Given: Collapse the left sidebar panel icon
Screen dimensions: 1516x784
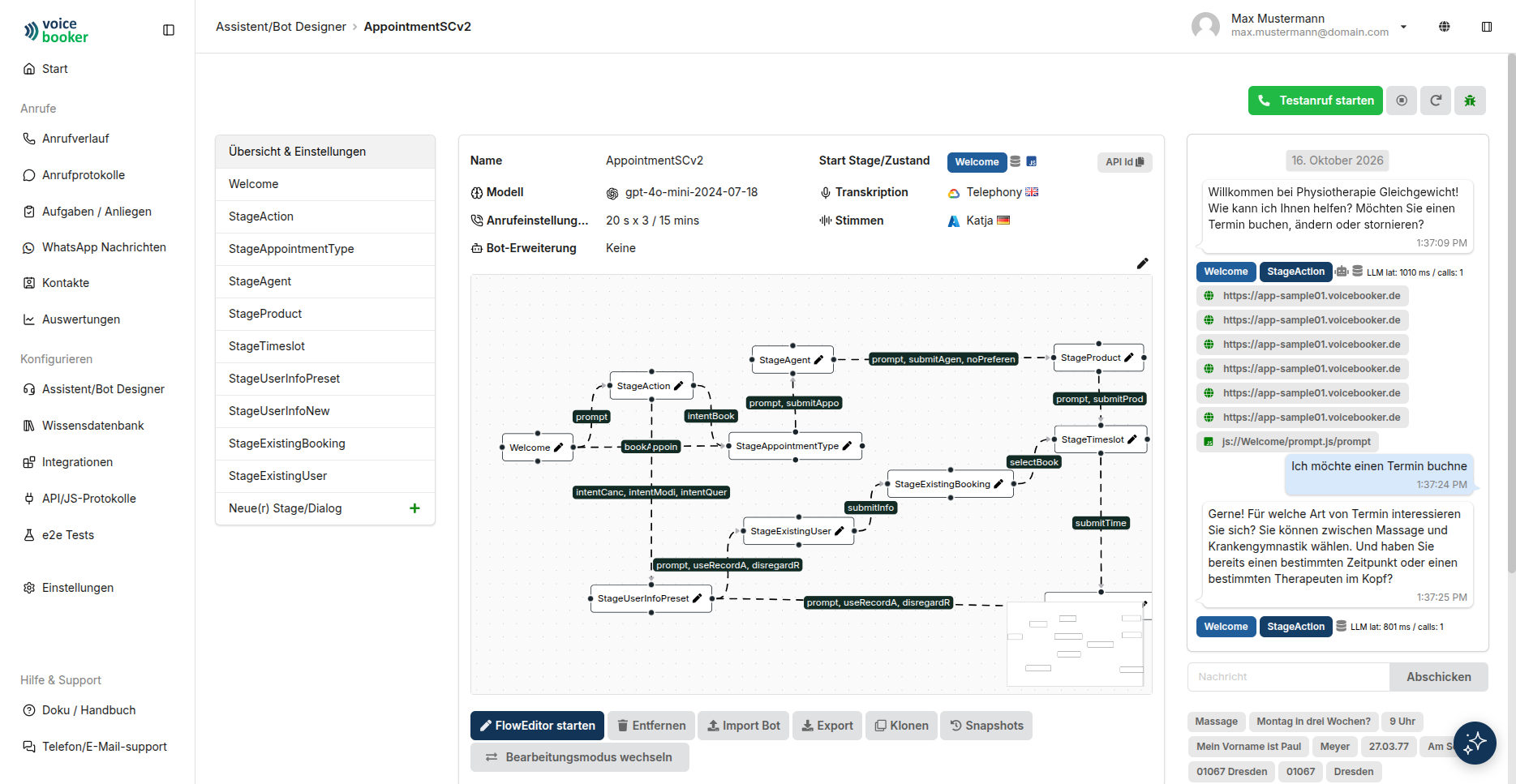Looking at the screenshot, I should coord(169,30).
